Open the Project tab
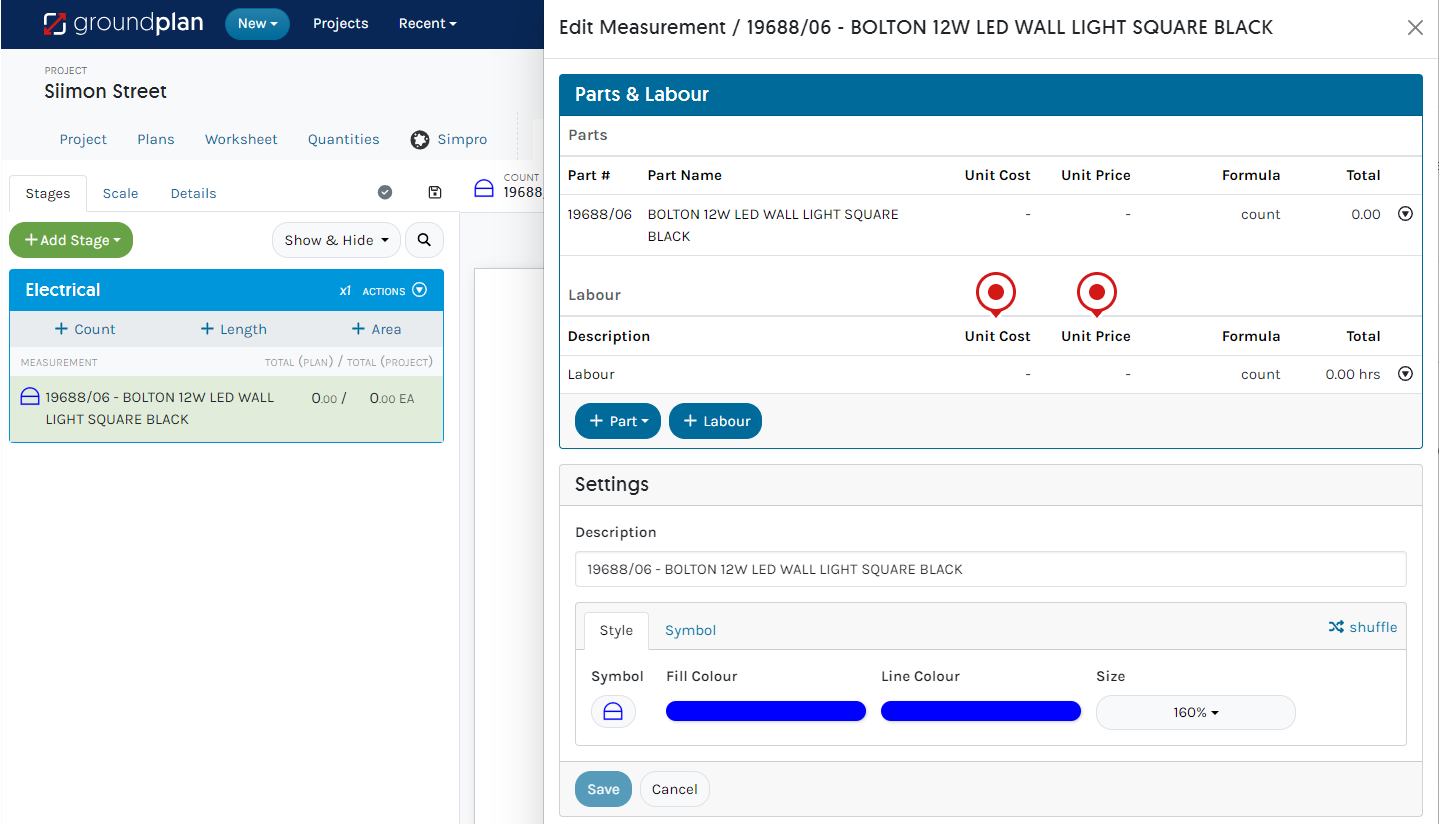Screen dimensions: 1440x824 pos(83,140)
